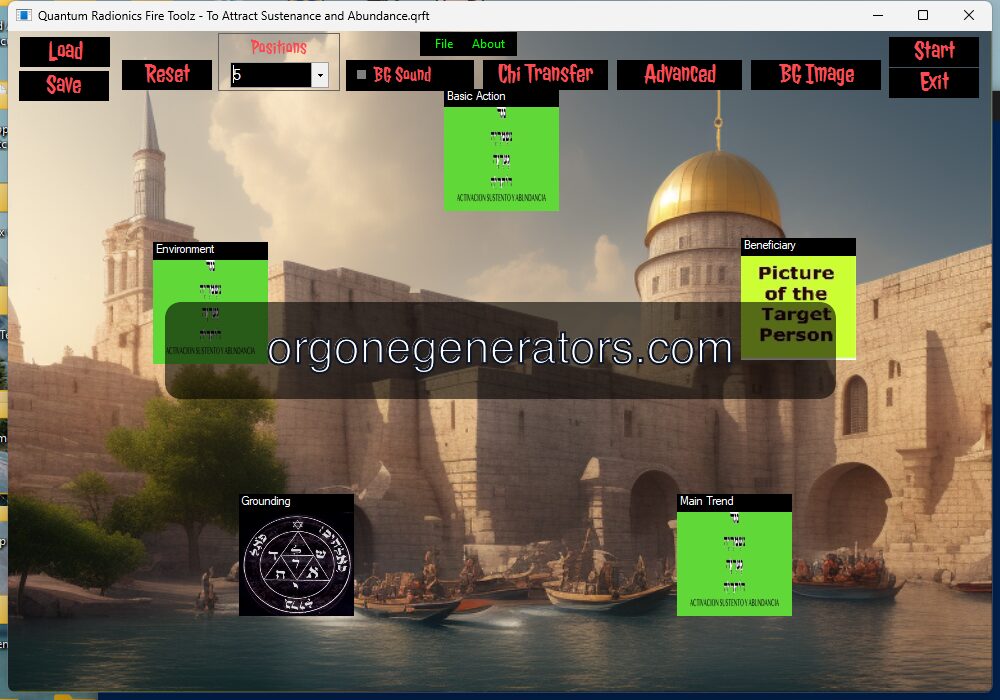Open the Chi Transfer option
Screen dimensions: 1000x700
545,75
